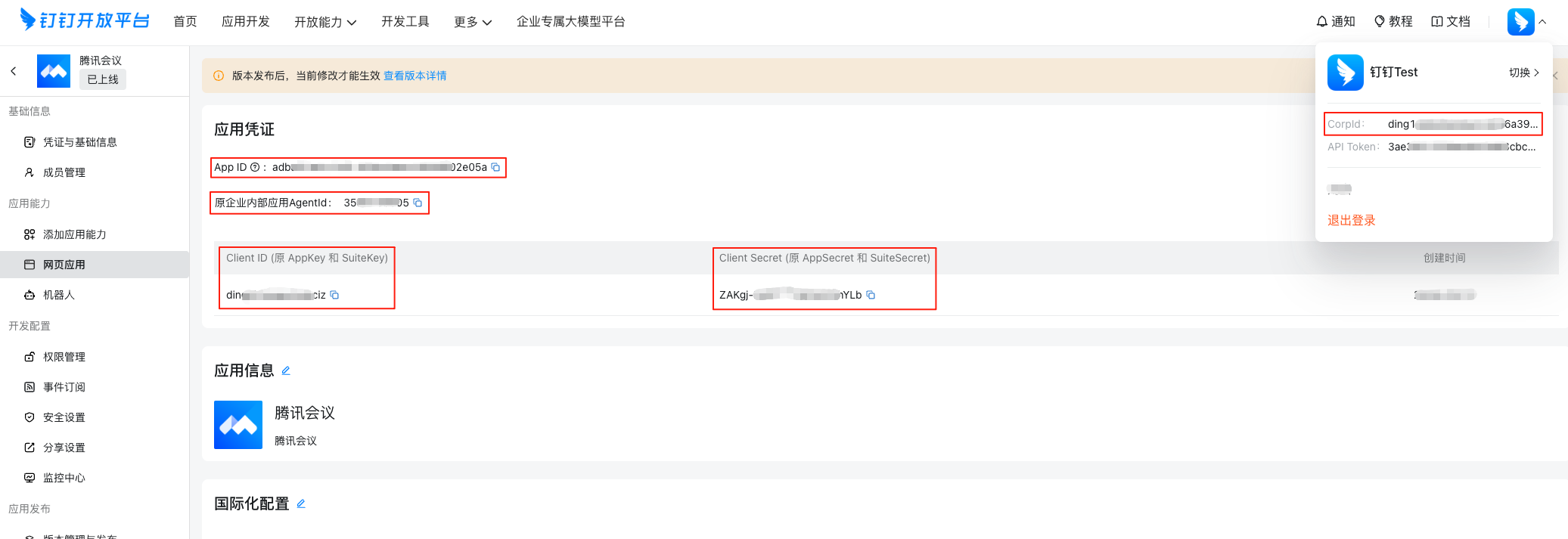
Task: Click 切换 to switch organization
Action: point(1524,73)
